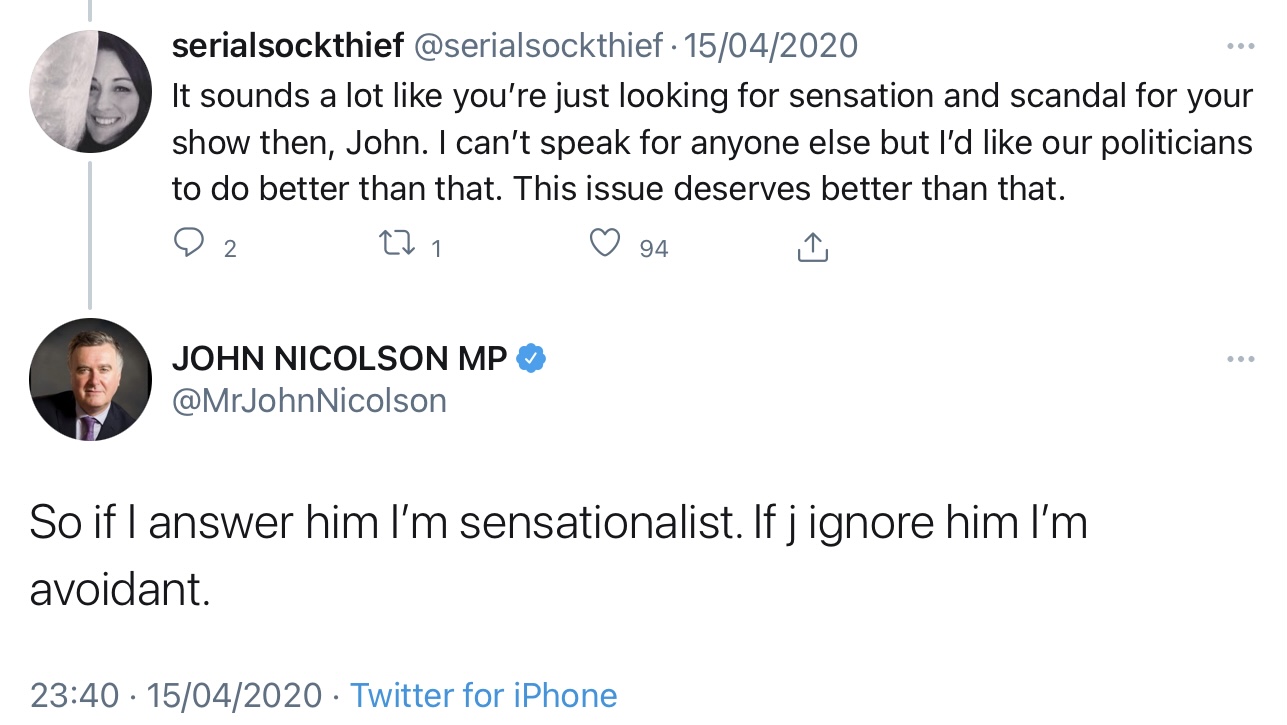Like serialsockthief's tweet
This screenshot has height=725, width=1287.
pos(605,243)
